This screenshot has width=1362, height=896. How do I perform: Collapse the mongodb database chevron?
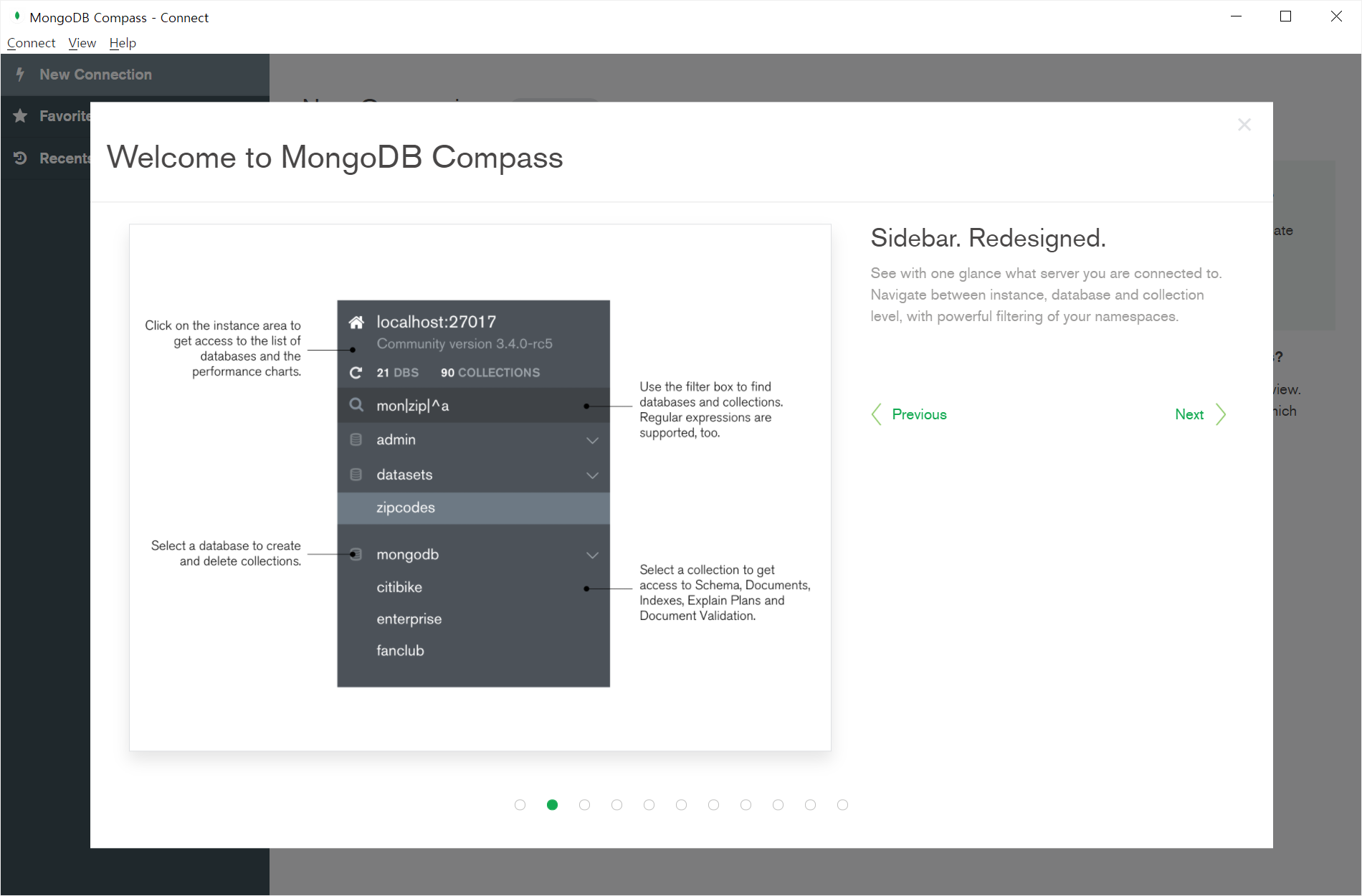point(592,555)
